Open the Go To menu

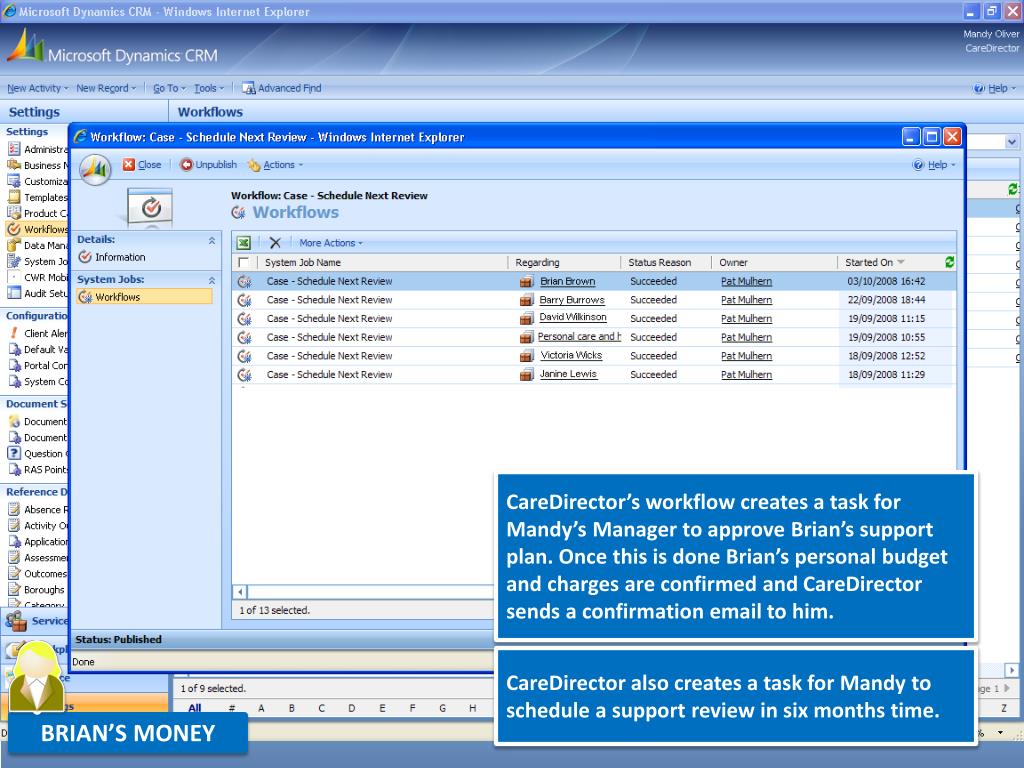(x=169, y=88)
